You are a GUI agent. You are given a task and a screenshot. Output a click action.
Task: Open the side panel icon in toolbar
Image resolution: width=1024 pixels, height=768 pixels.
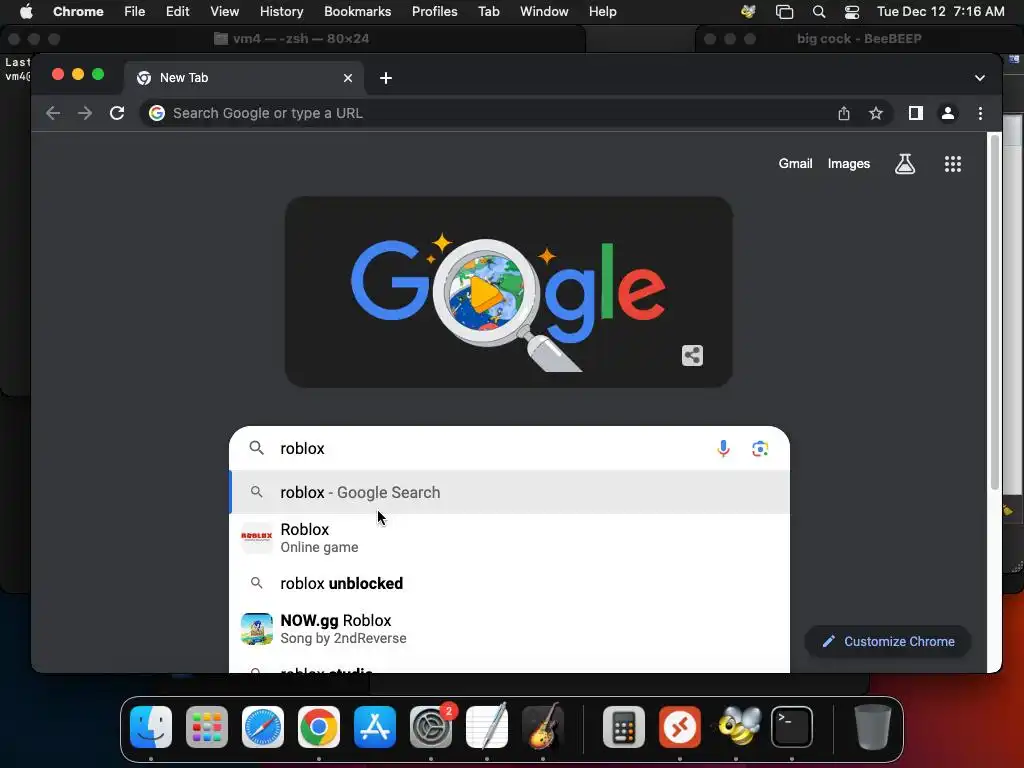tap(916, 113)
